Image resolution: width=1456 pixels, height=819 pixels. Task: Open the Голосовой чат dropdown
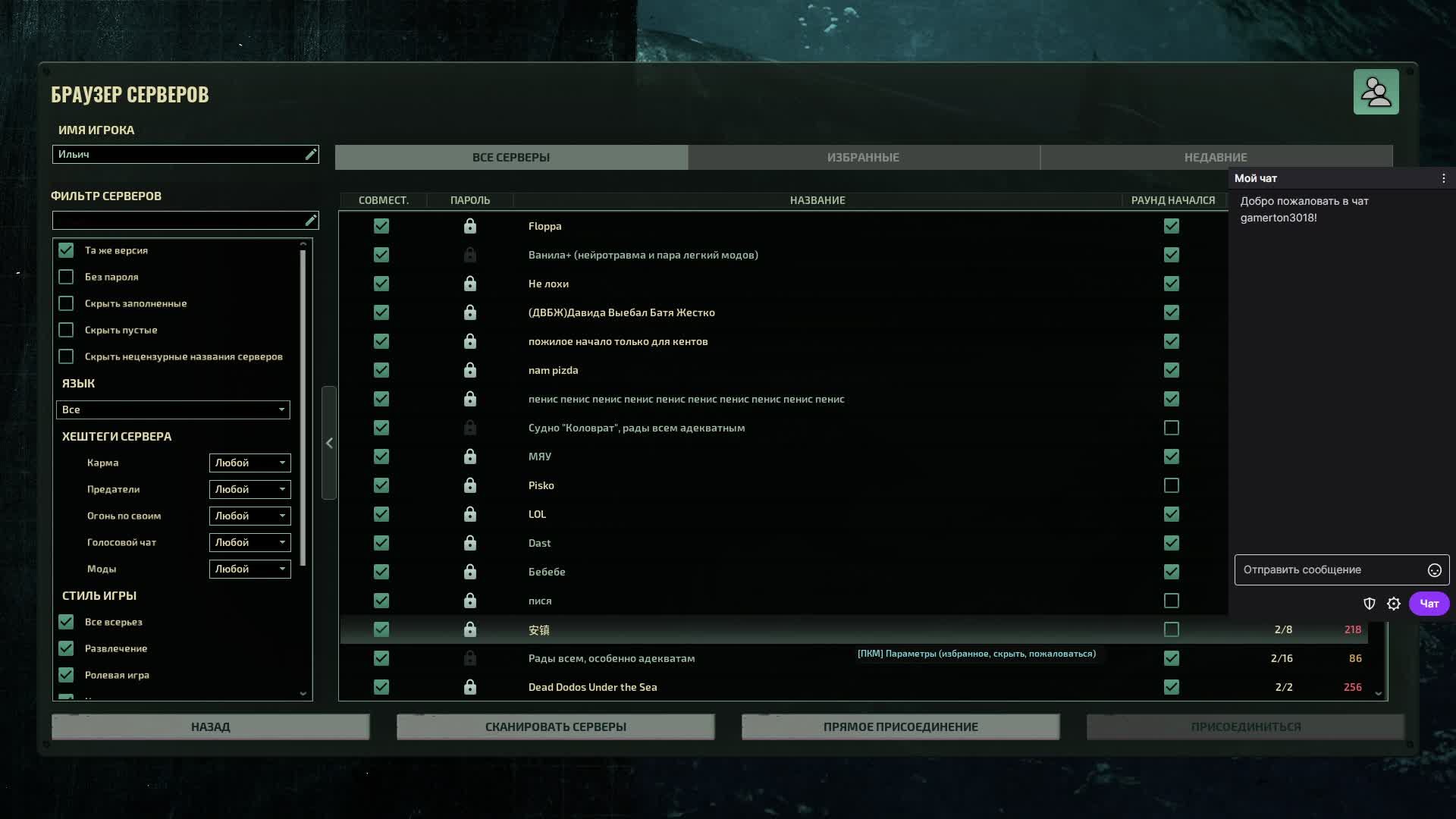pos(250,542)
